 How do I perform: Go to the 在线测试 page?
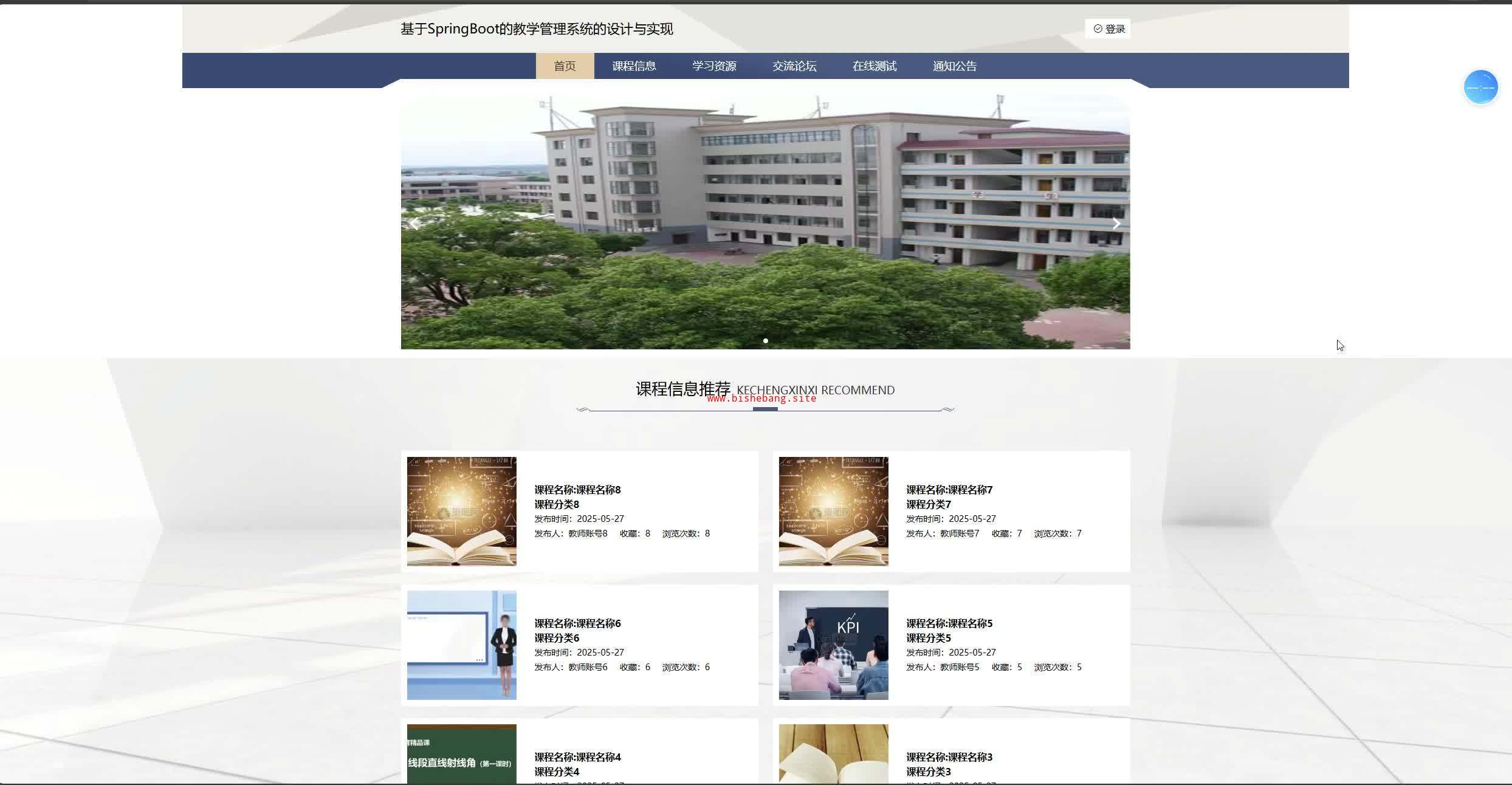click(875, 66)
